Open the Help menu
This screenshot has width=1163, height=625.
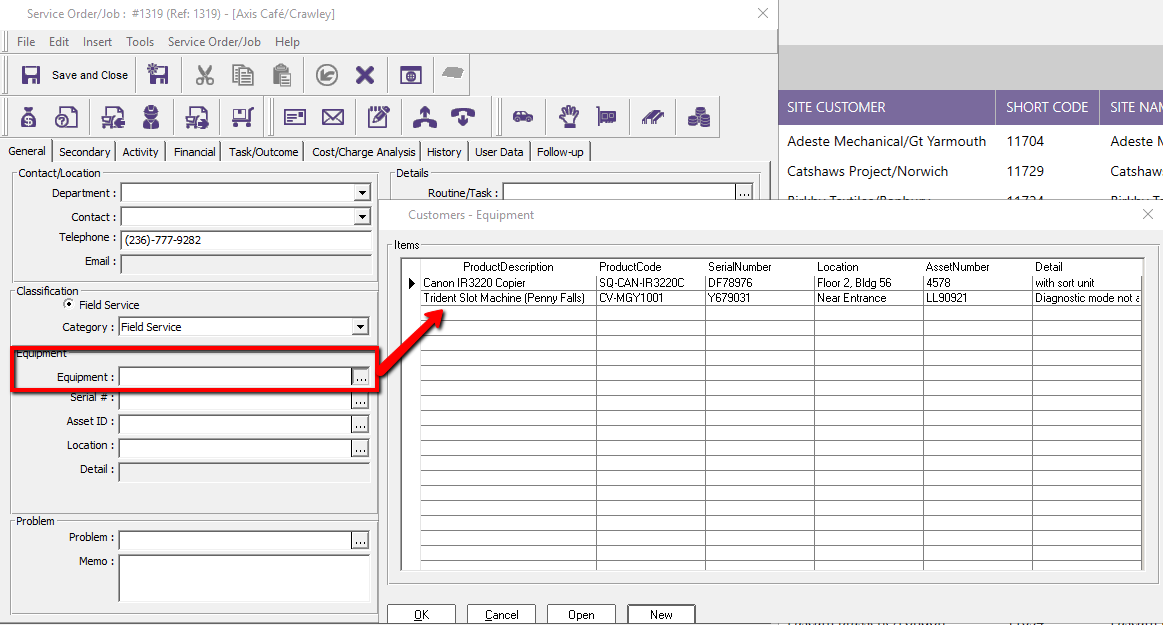point(287,42)
